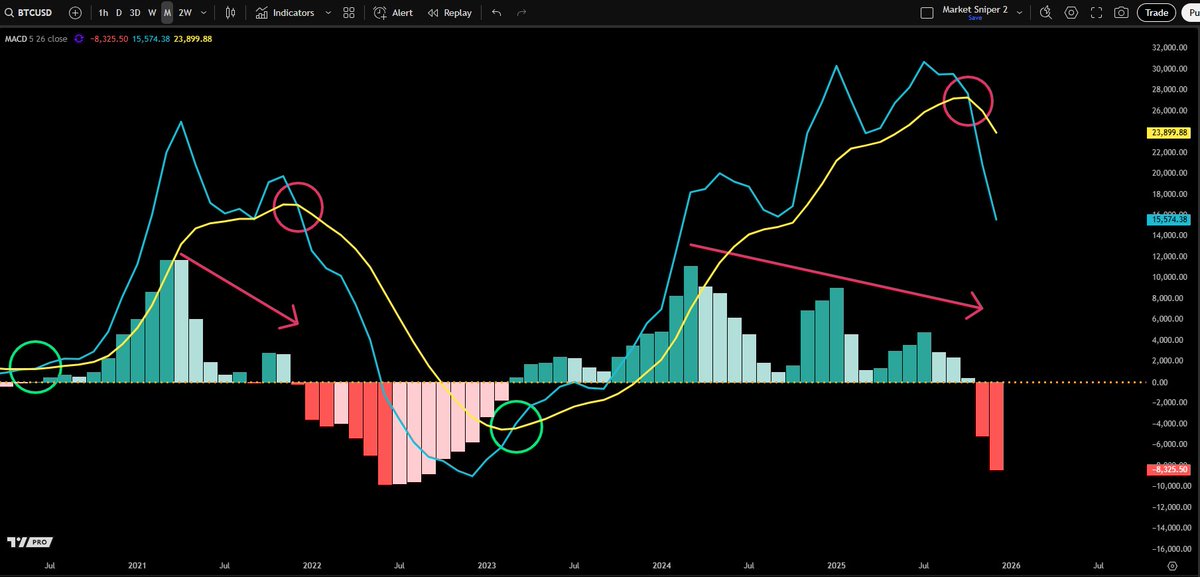Click the 2023 label on time axis
The width and height of the screenshot is (1200, 577).
click(487, 565)
